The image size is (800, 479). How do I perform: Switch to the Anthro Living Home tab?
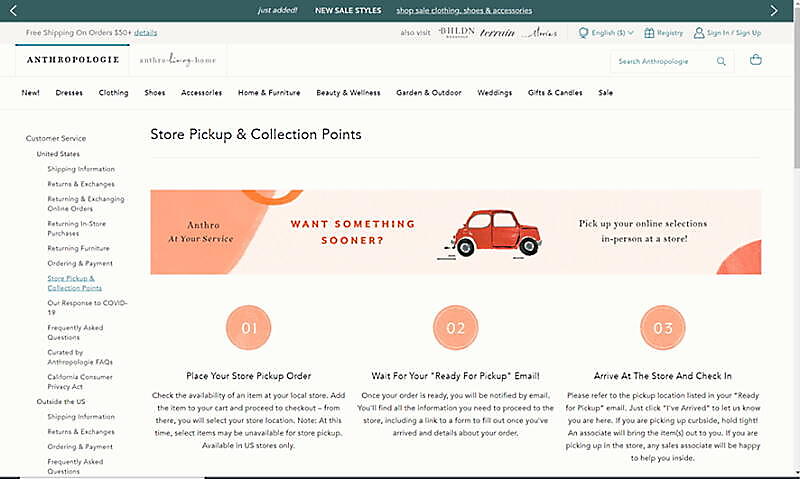(178, 60)
